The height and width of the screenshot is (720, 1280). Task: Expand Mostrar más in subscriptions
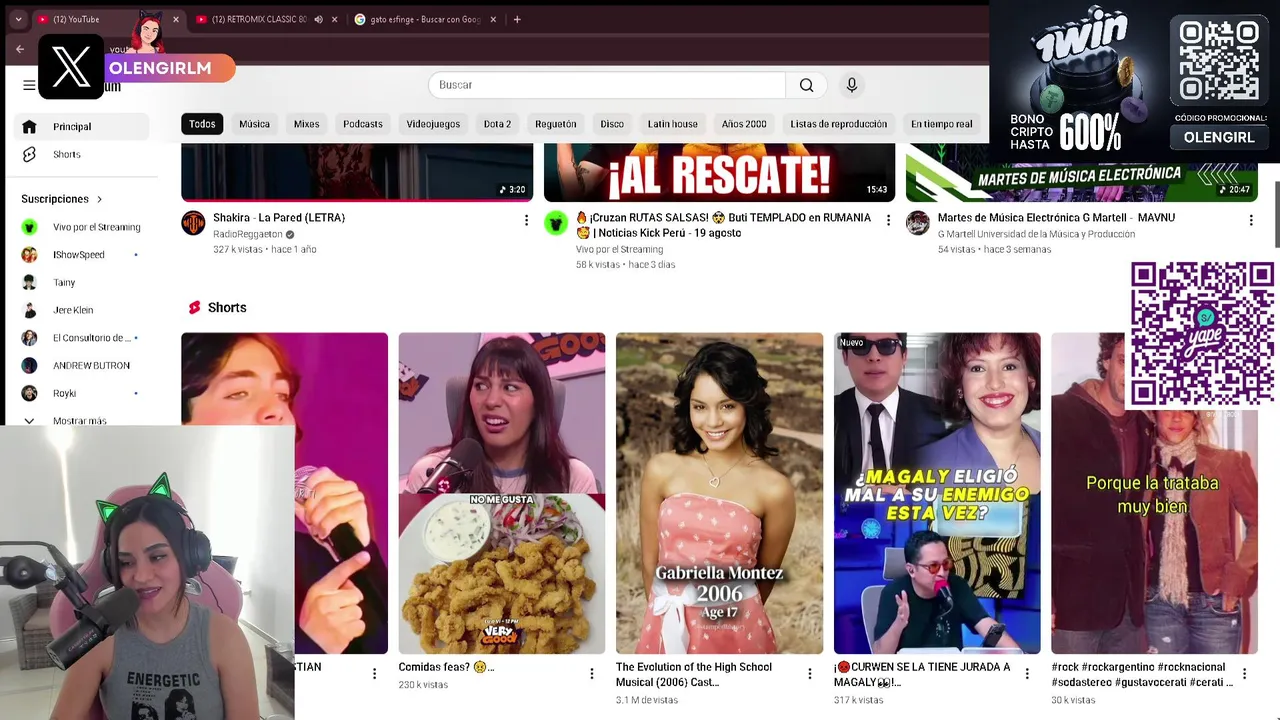(x=78, y=420)
